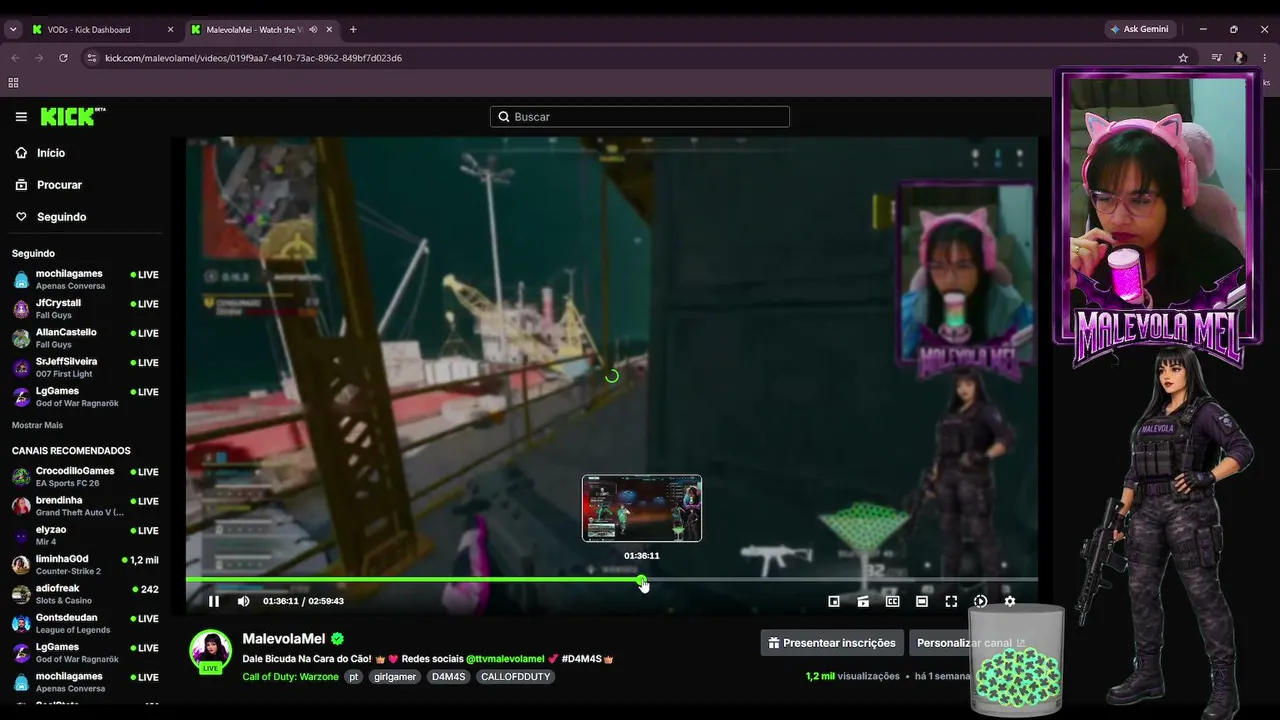Click the Presentear inscrições button

click(x=832, y=643)
